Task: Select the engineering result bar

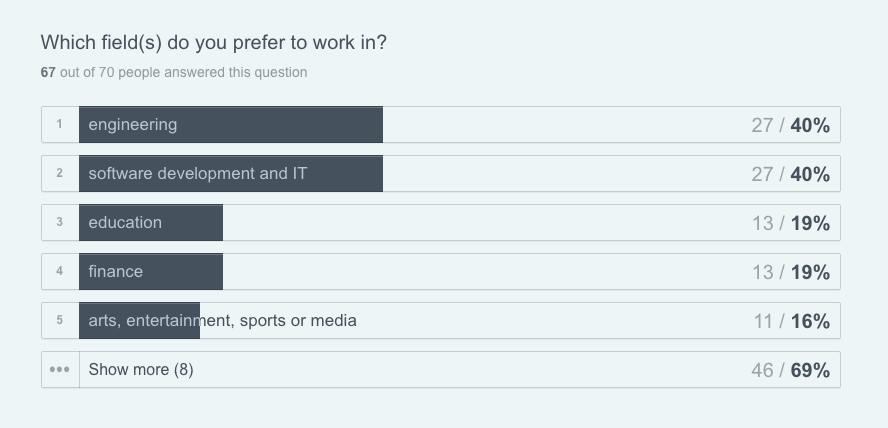Action: (441, 125)
